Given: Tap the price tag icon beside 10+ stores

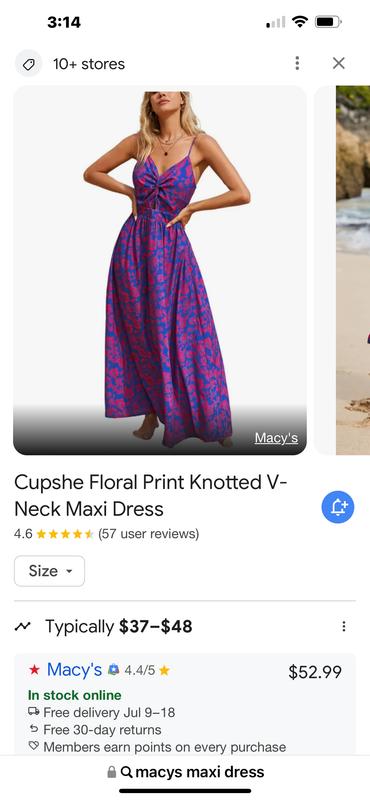Looking at the screenshot, I should click(29, 64).
